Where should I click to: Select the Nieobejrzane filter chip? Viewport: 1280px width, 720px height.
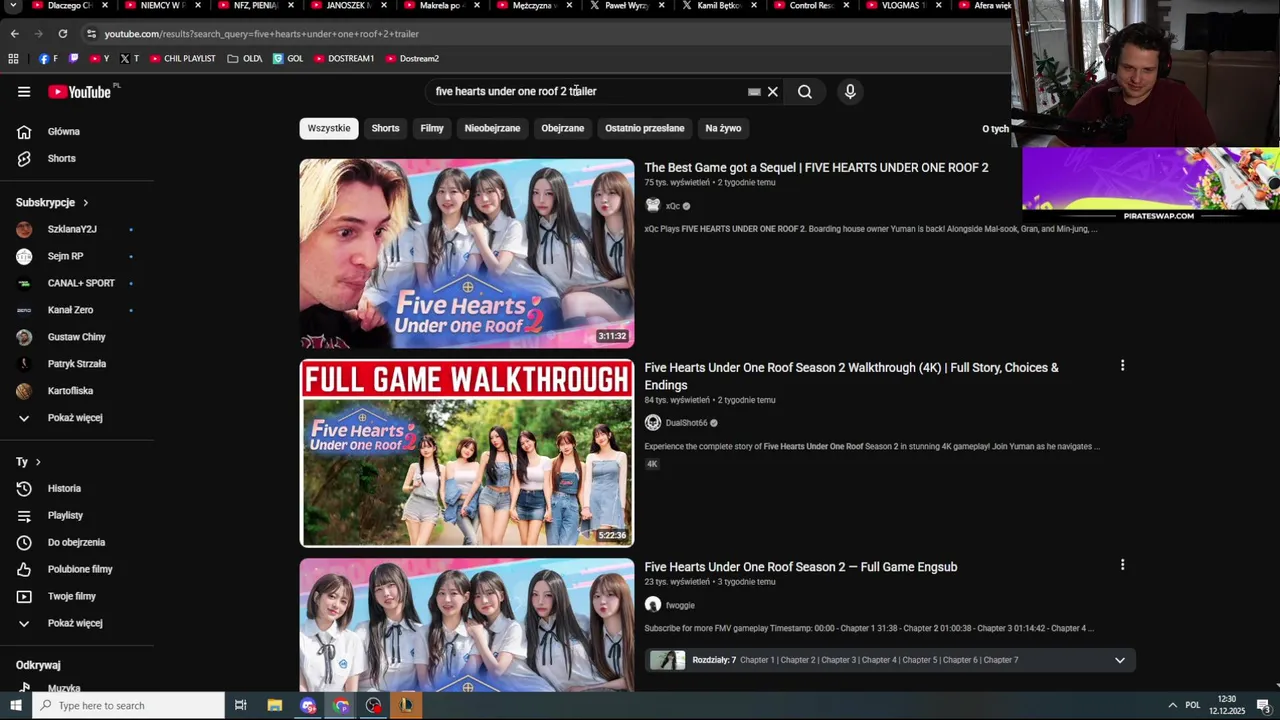click(x=492, y=129)
